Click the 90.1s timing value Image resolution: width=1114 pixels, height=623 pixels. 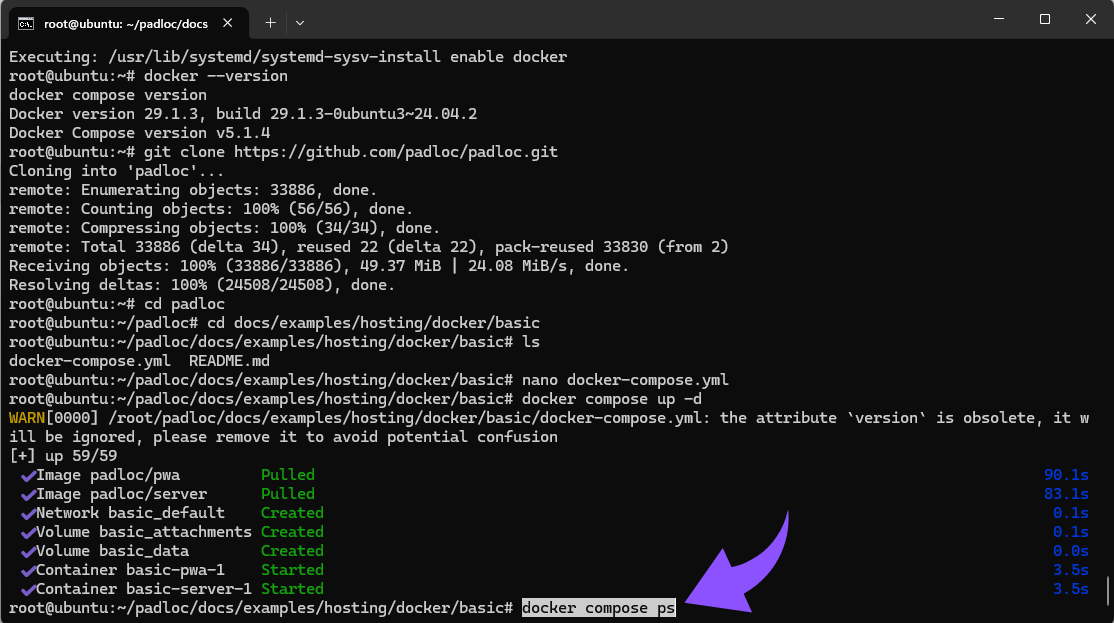(x=1066, y=475)
